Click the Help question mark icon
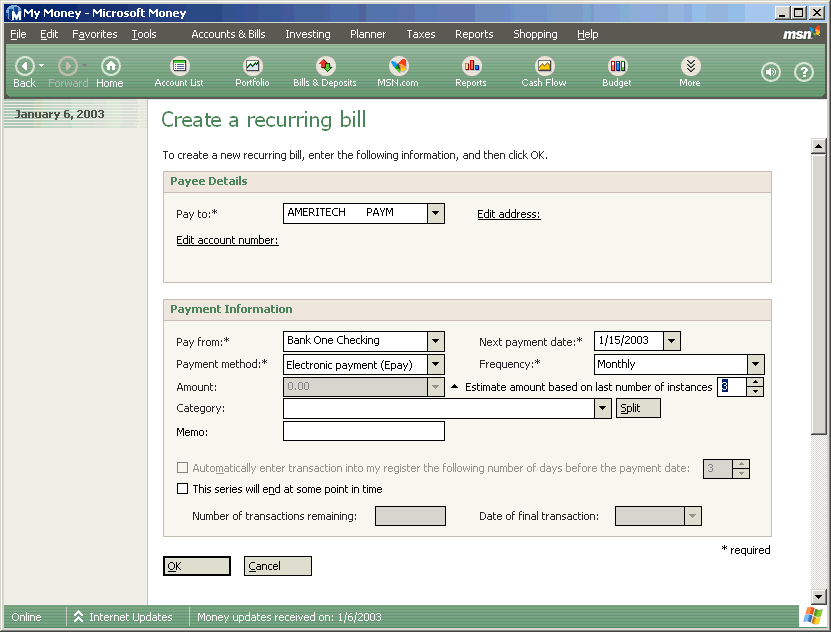Screen dimensions: 831x632 pyautogui.click(x=803, y=72)
